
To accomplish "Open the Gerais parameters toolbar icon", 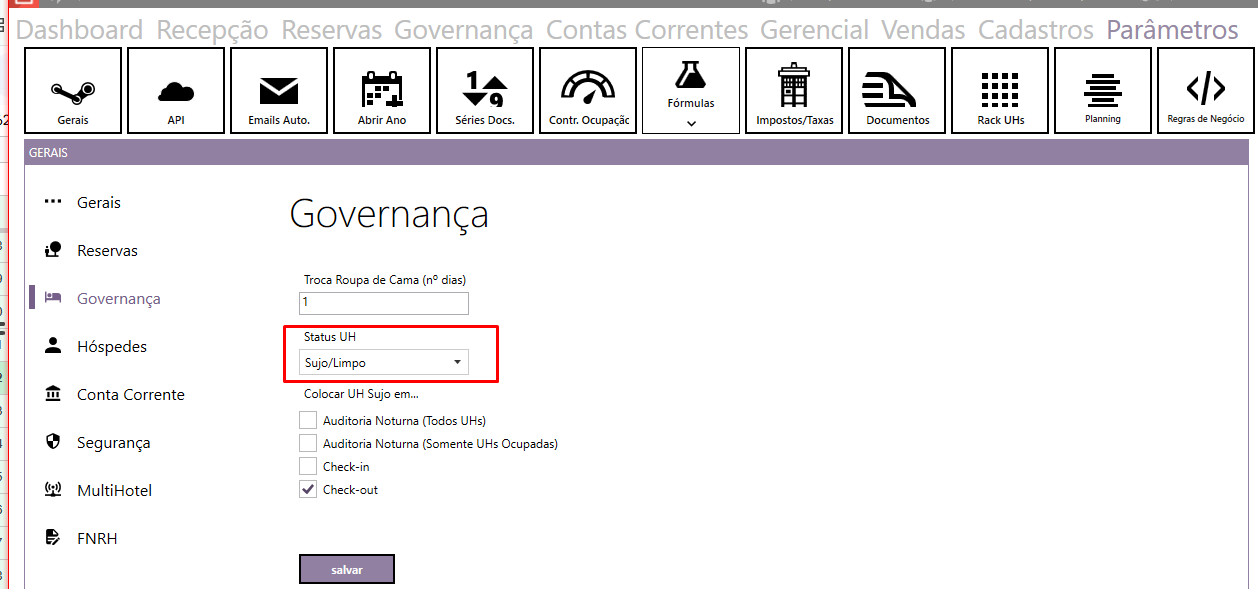I will [72, 91].
